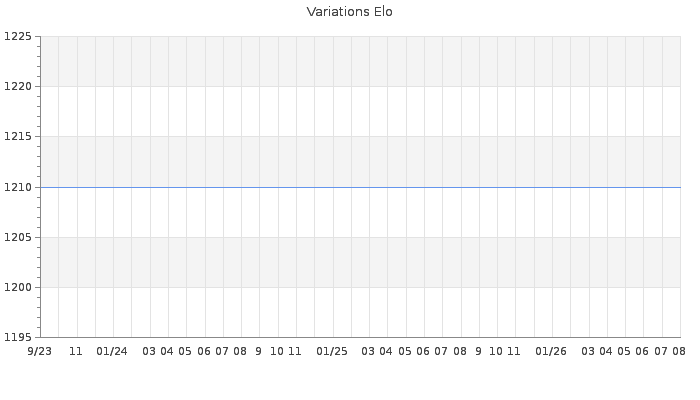
Task: Click the blue Elo rating line
Action: pos(361,188)
